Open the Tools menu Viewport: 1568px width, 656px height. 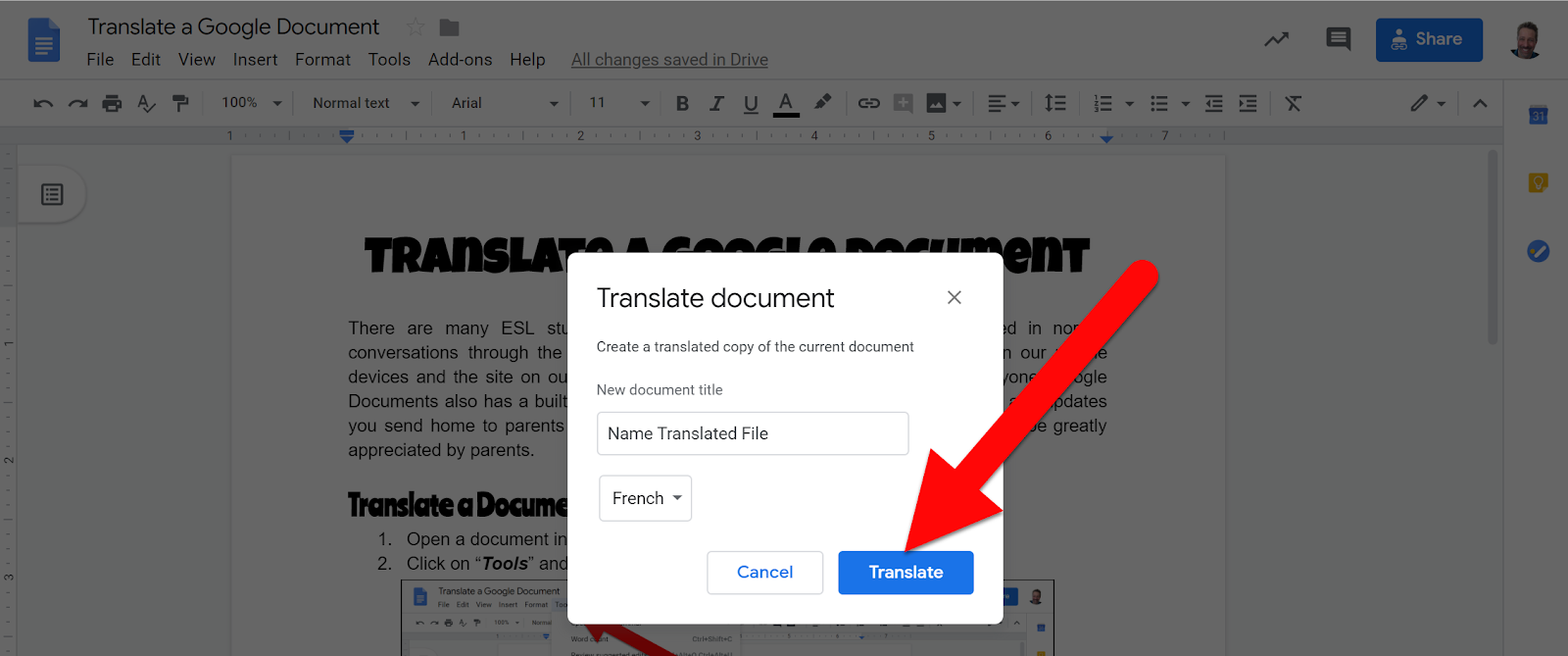pyautogui.click(x=389, y=60)
